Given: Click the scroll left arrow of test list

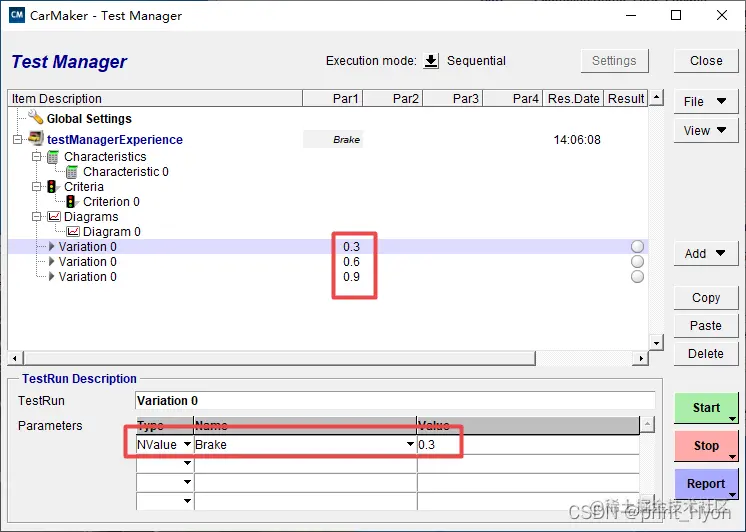Looking at the screenshot, I should pos(15,358).
